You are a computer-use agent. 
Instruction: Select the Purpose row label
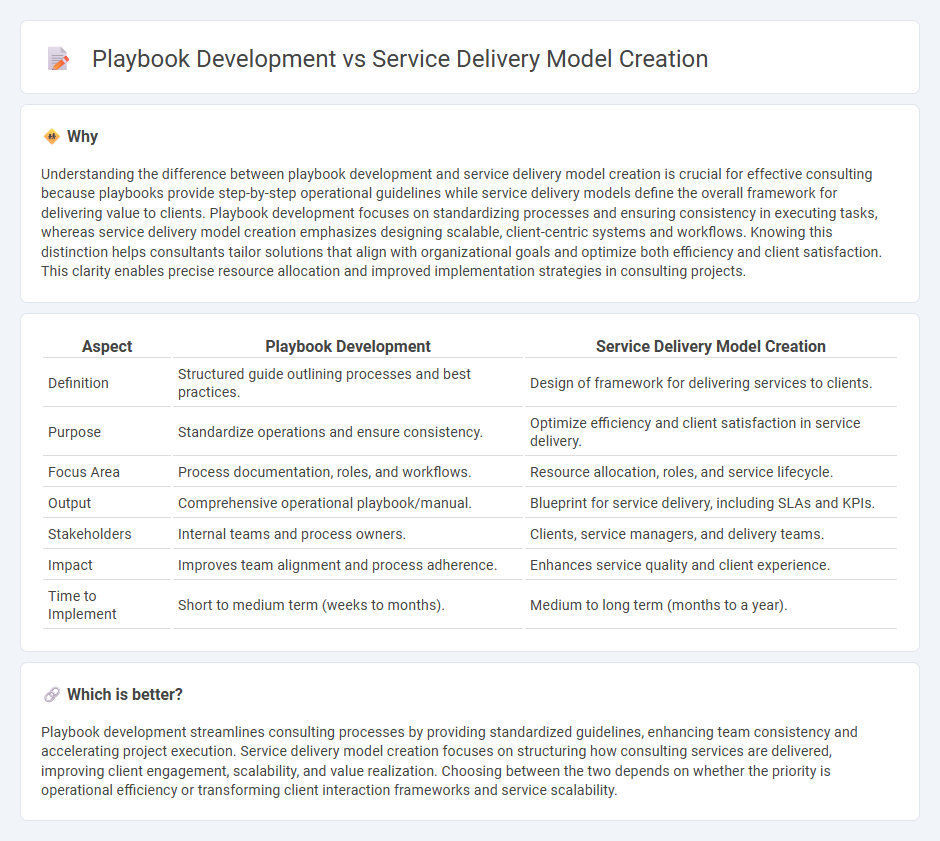(x=74, y=432)
